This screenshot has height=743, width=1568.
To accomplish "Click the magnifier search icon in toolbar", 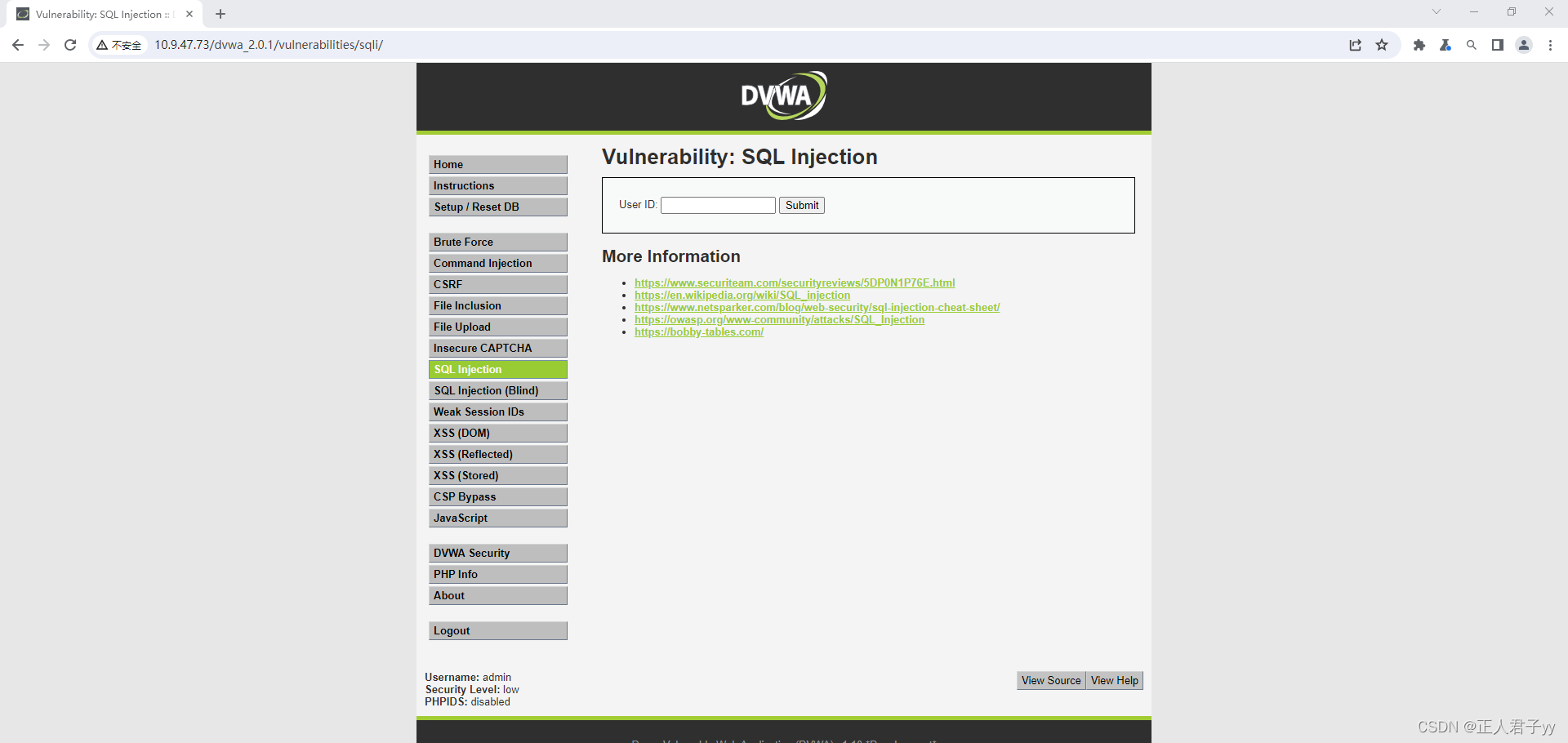I will click(x=1472, y=45).
